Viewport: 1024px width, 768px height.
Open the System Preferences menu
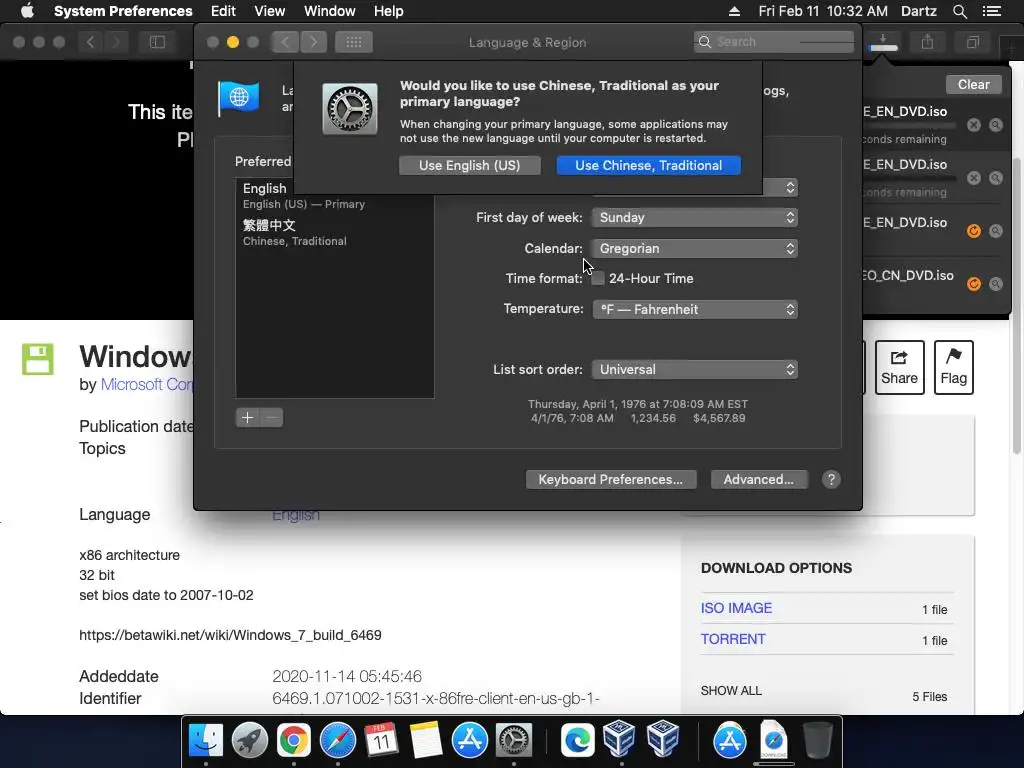[123, 11]
